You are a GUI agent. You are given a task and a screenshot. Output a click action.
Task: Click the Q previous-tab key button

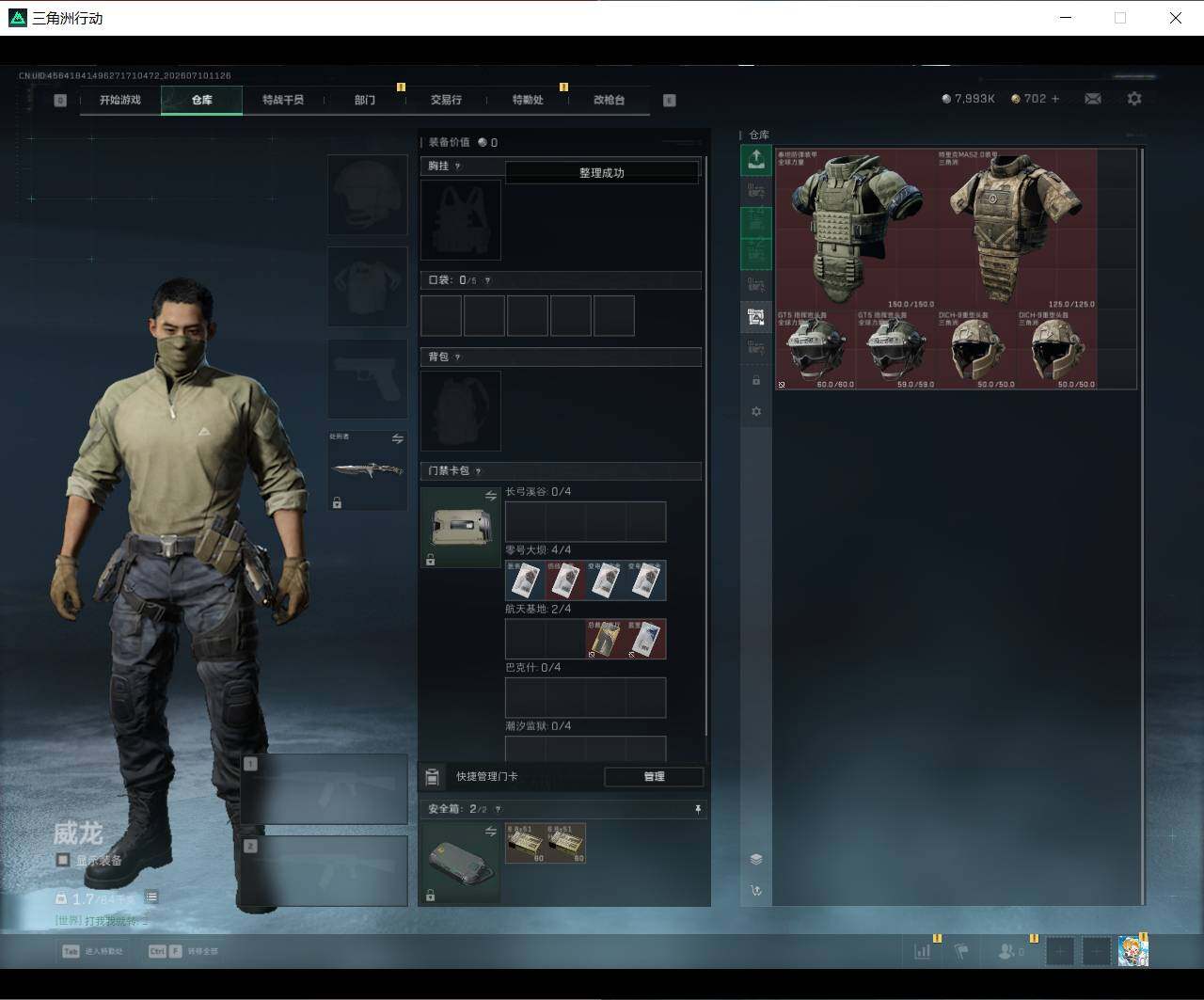pos(60,100)
